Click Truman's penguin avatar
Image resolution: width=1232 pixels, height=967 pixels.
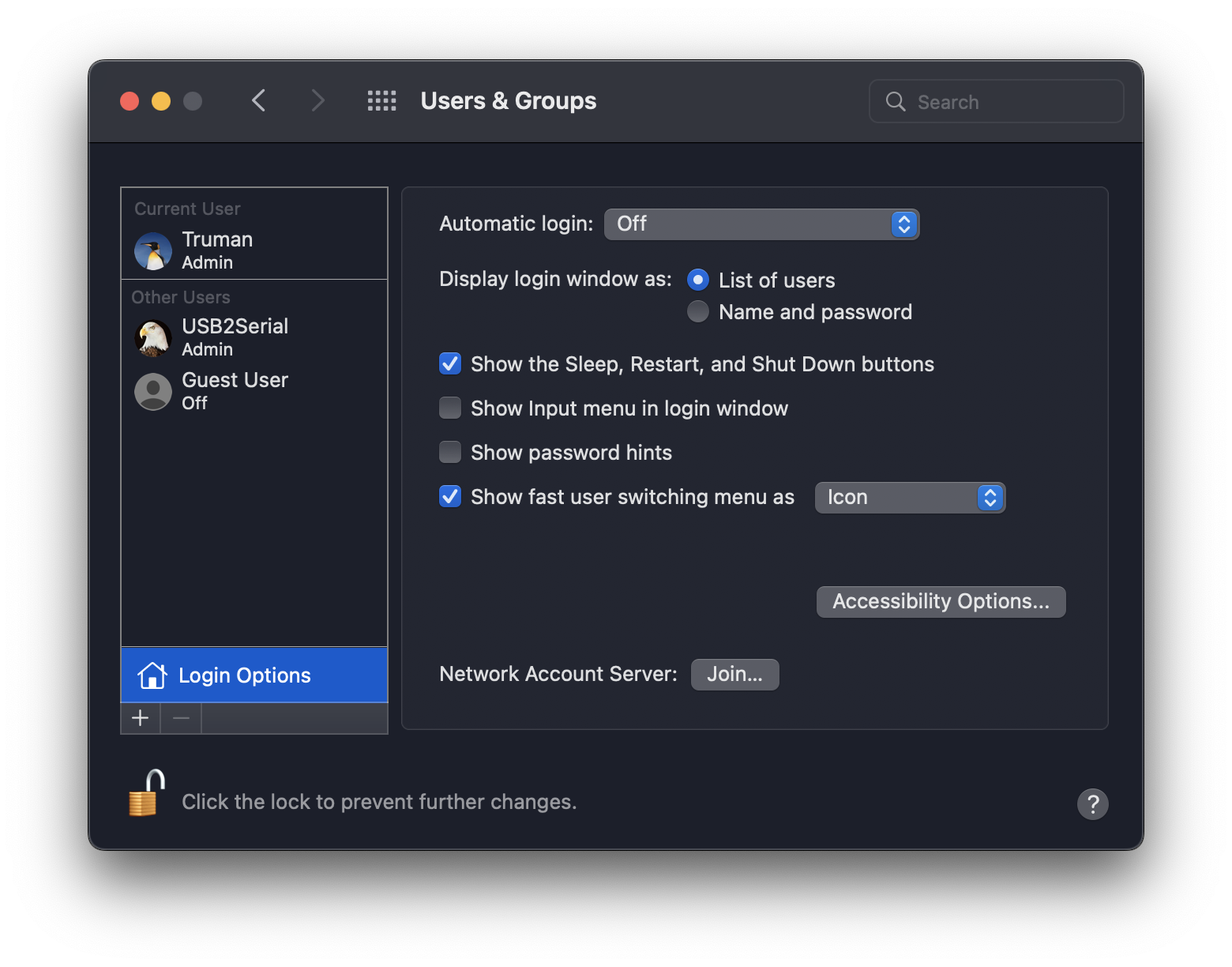pyautogui.click(x=153, y=251)
